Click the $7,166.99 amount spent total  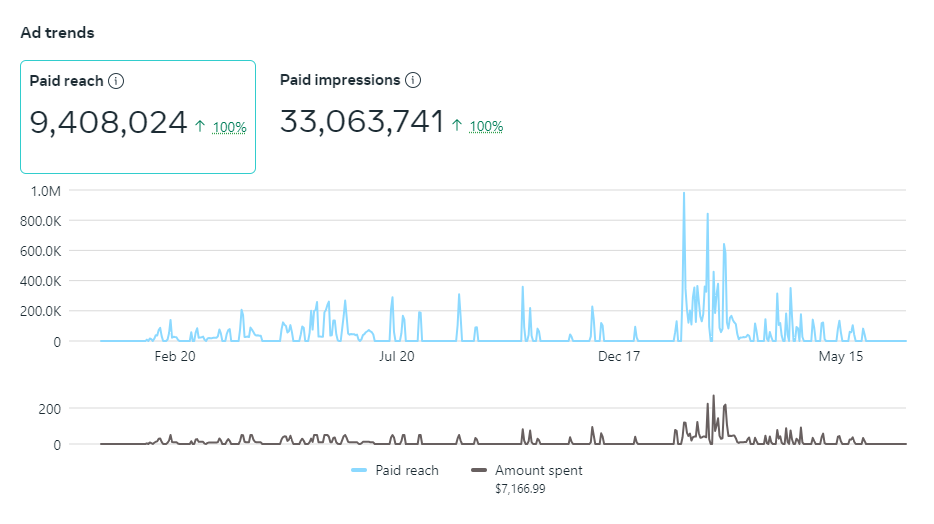(x=520, y=489)
